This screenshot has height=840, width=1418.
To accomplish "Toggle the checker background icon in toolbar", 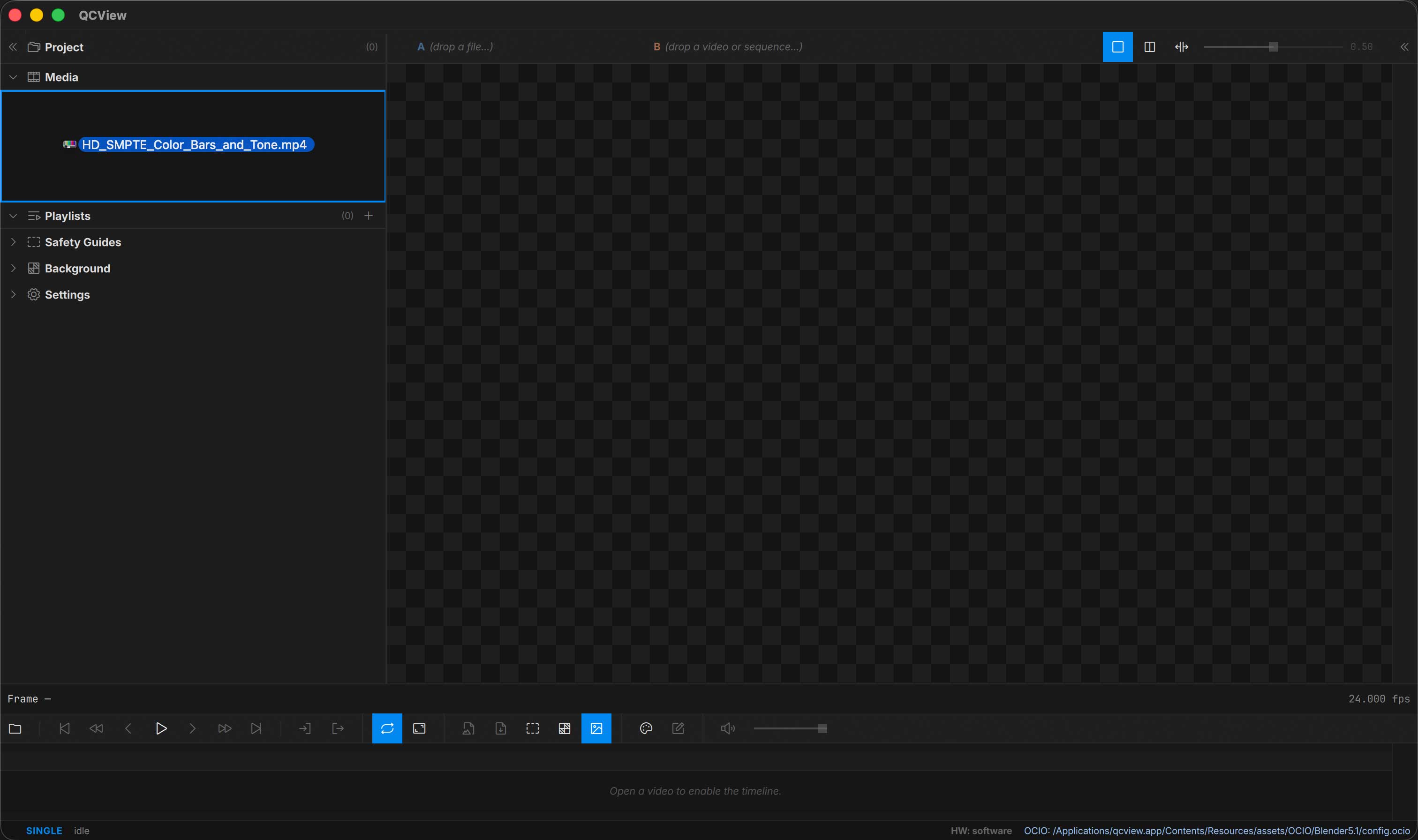I will [x=565, y=728].
